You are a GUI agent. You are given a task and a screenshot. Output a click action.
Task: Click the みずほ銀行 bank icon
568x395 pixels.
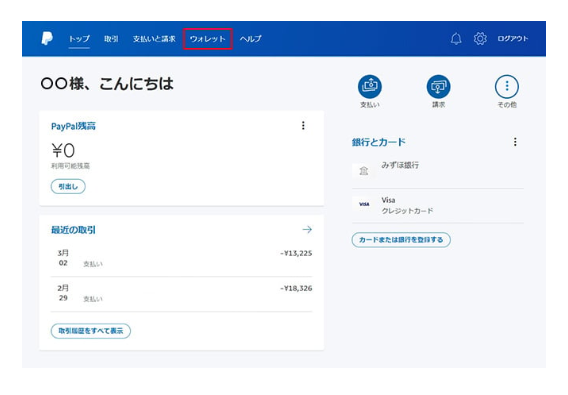pyautogui.click(x=363, y=170)
